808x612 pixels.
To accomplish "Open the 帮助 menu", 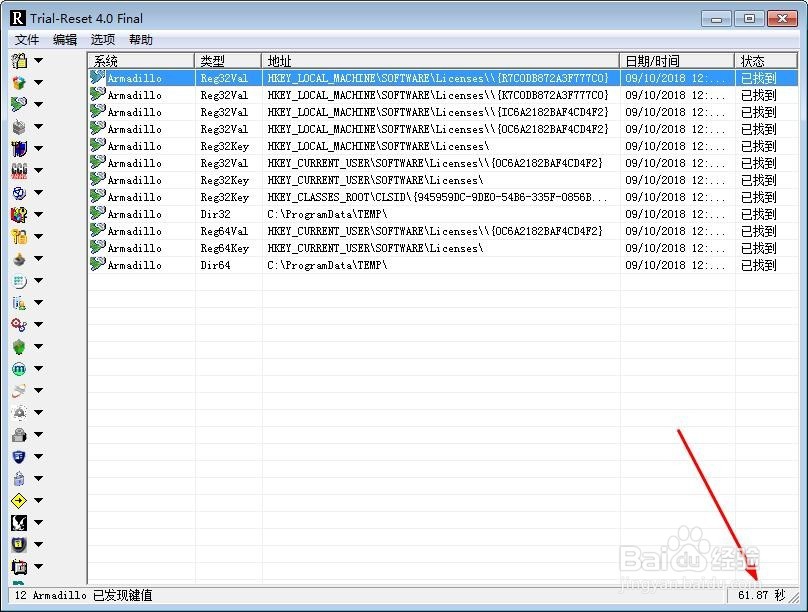I will tap(141, 40).
